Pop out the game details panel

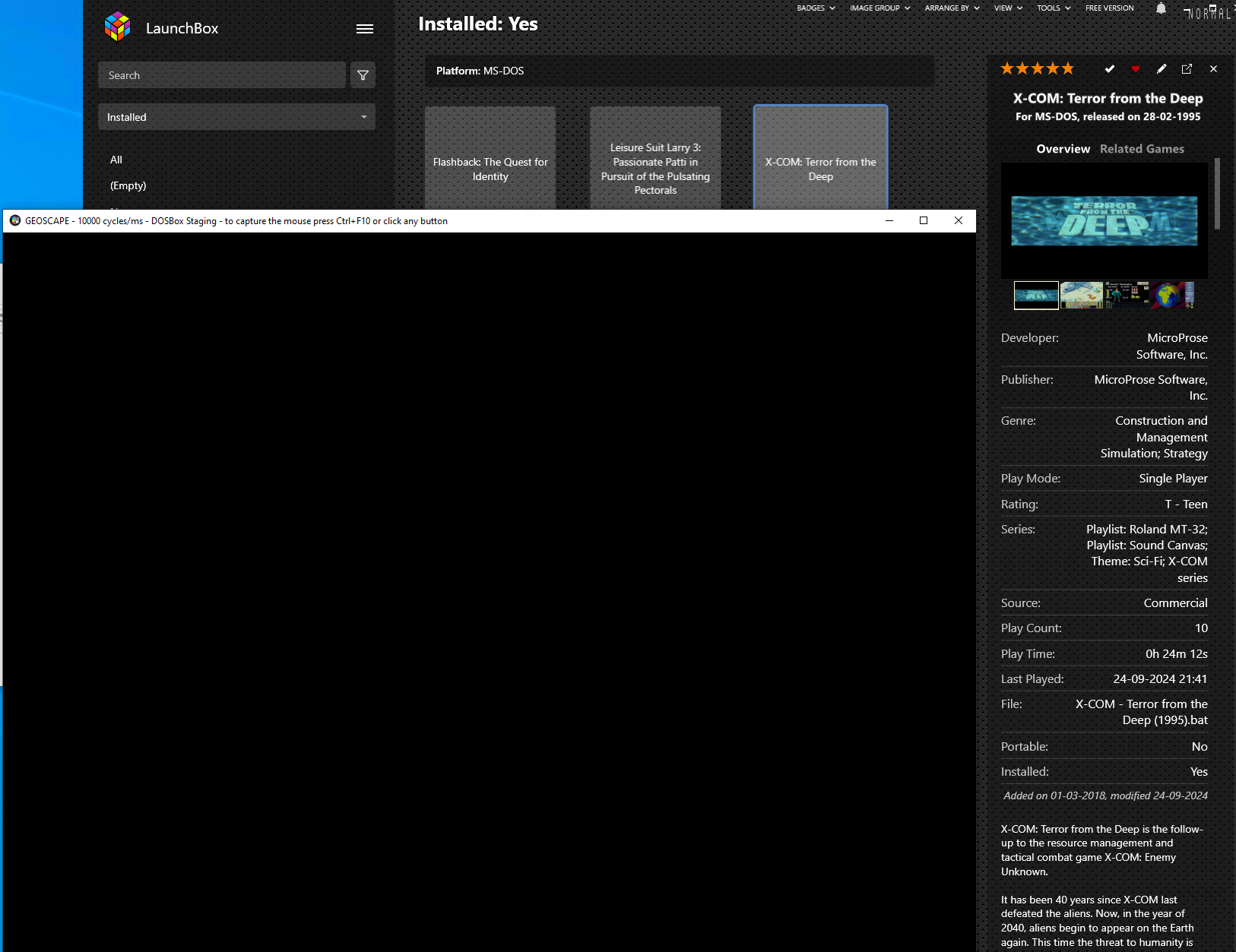click(1187, 69)
